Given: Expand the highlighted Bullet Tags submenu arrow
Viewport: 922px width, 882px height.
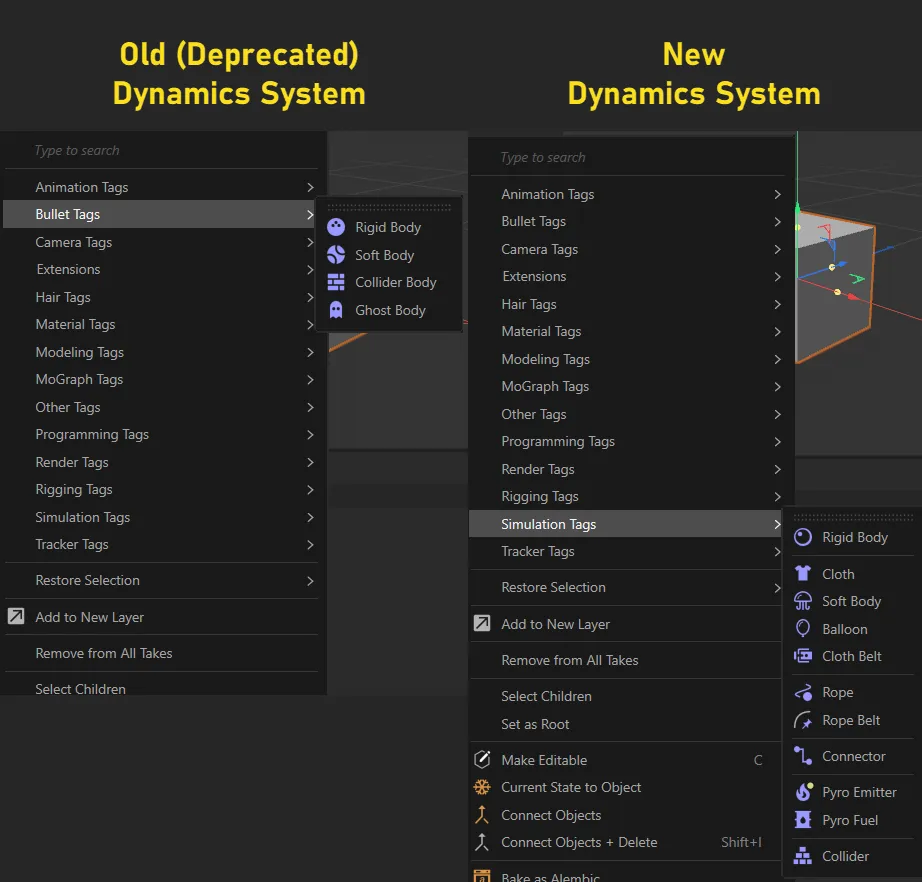Looking at the screenshot, I should pos(310,214).
